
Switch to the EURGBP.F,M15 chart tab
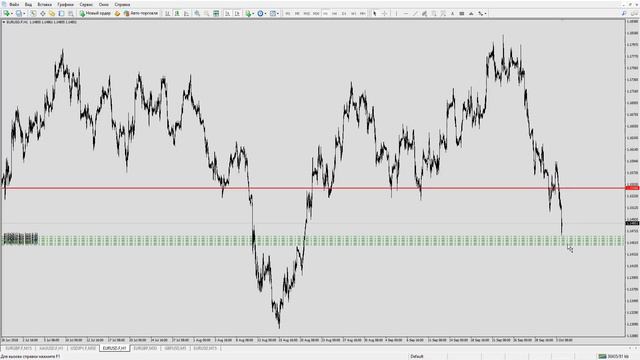click(18, 348)
